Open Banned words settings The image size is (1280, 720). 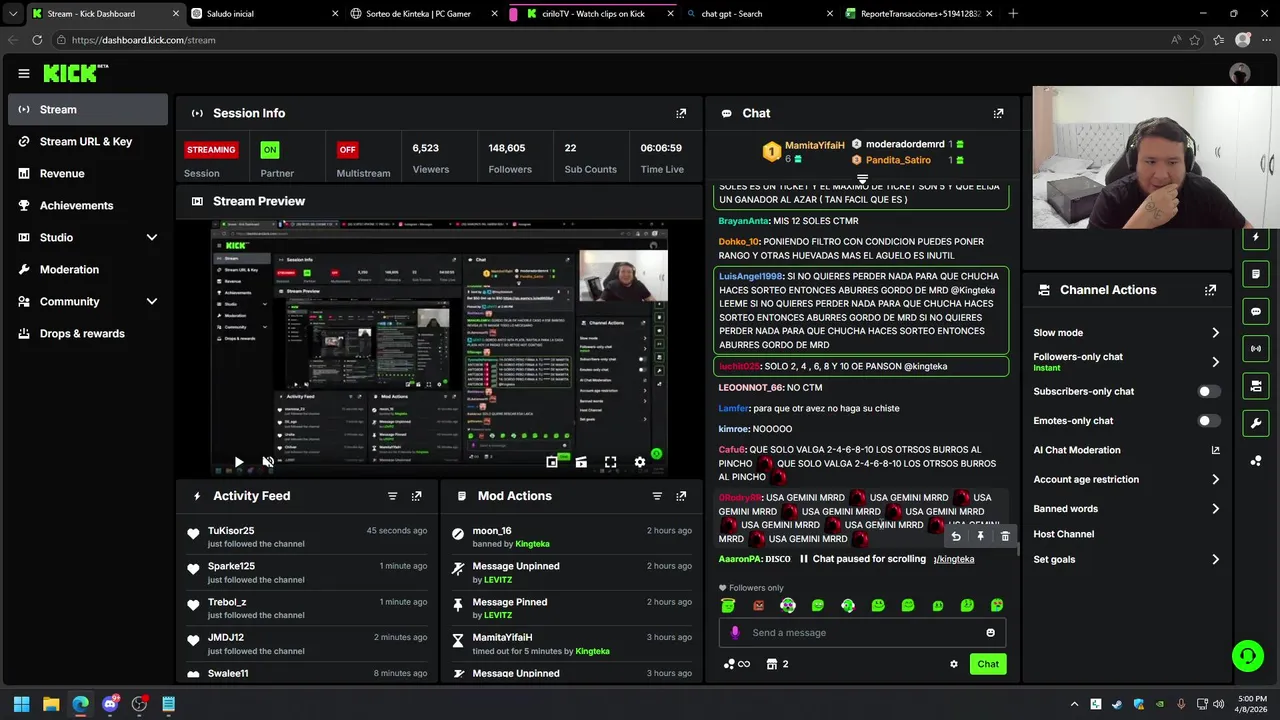pyautogui.click(x=1127, y=508)
